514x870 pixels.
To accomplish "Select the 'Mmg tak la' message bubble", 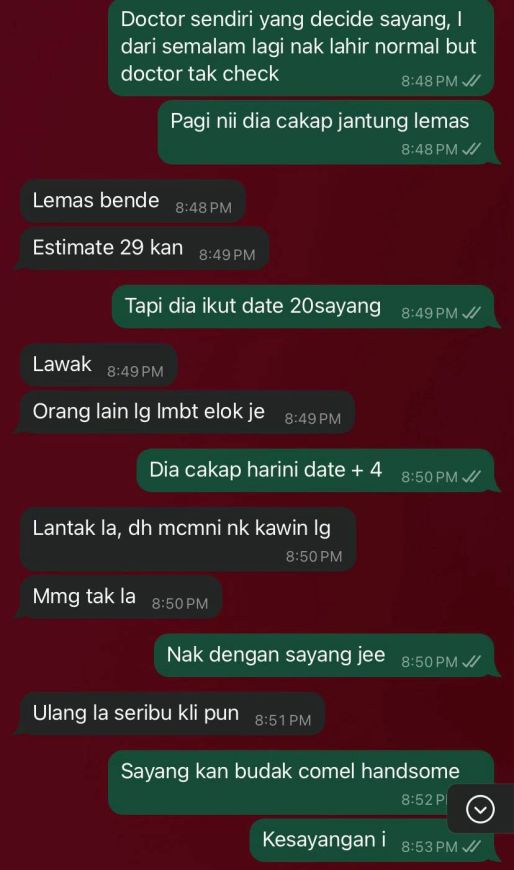I will pos(121,597).
